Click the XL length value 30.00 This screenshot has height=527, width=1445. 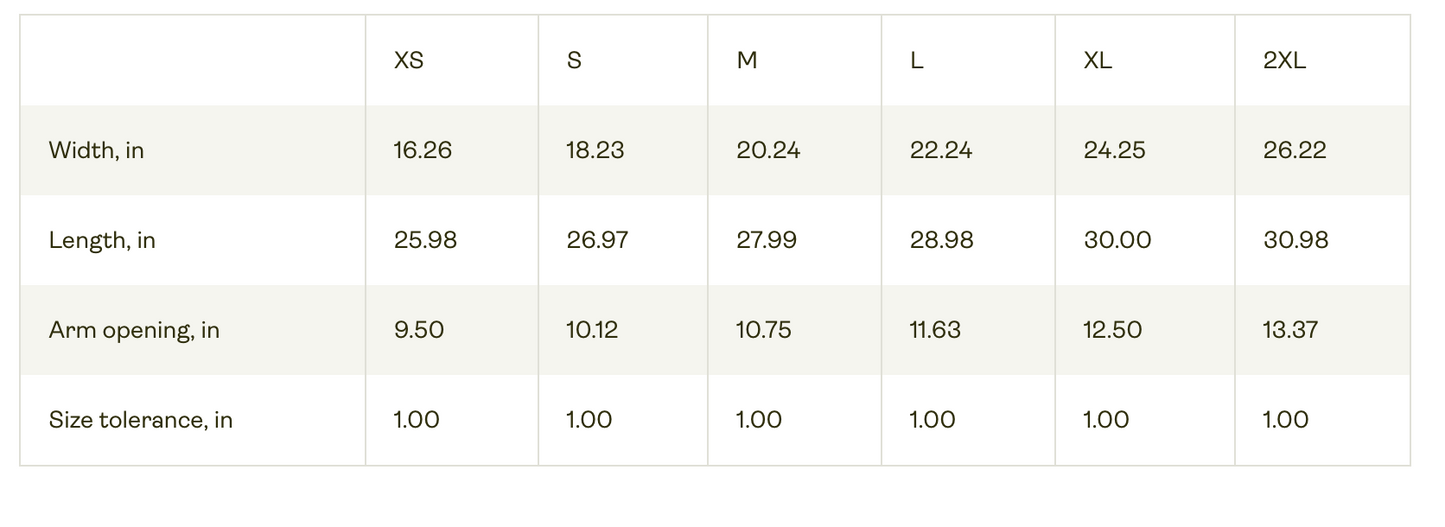click(1117, 240)
